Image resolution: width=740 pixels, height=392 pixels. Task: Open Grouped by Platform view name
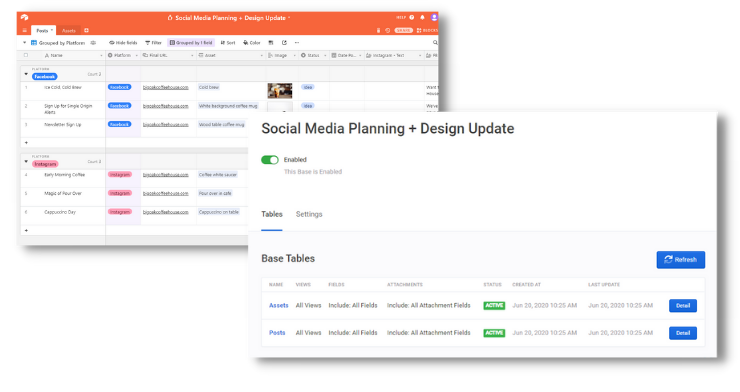coord(62,43)
